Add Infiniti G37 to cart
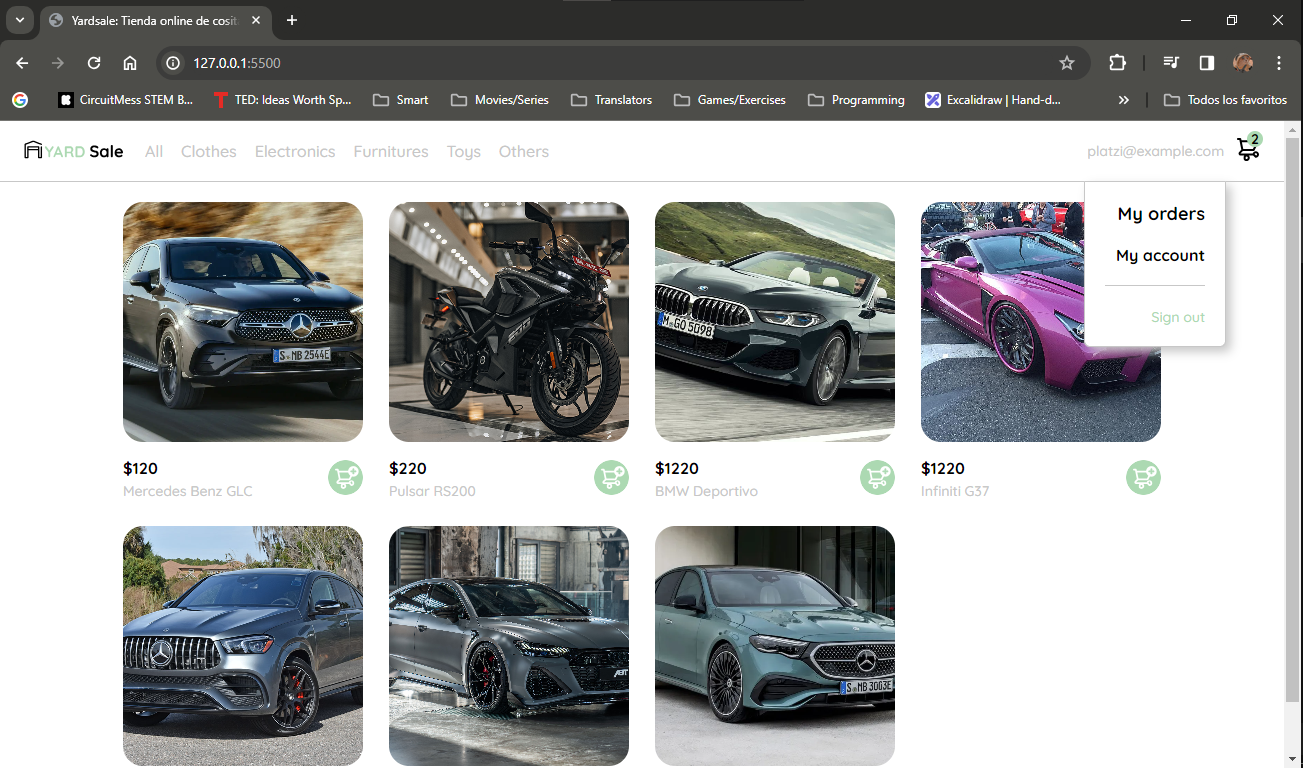This screenshot has width=1303, height=768. [x=1143, y=477]
